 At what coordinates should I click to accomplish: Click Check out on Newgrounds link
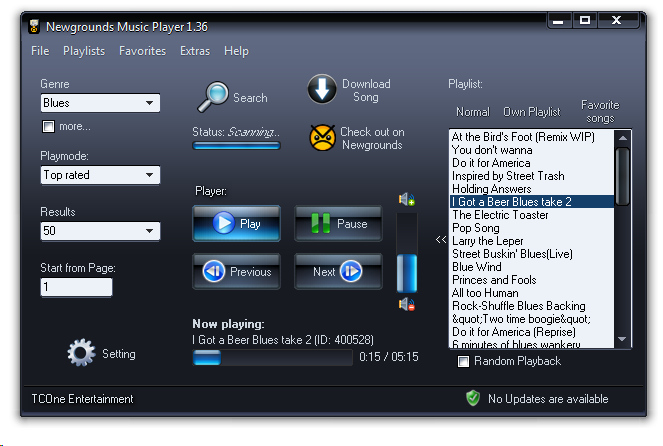tap(372, 138)
